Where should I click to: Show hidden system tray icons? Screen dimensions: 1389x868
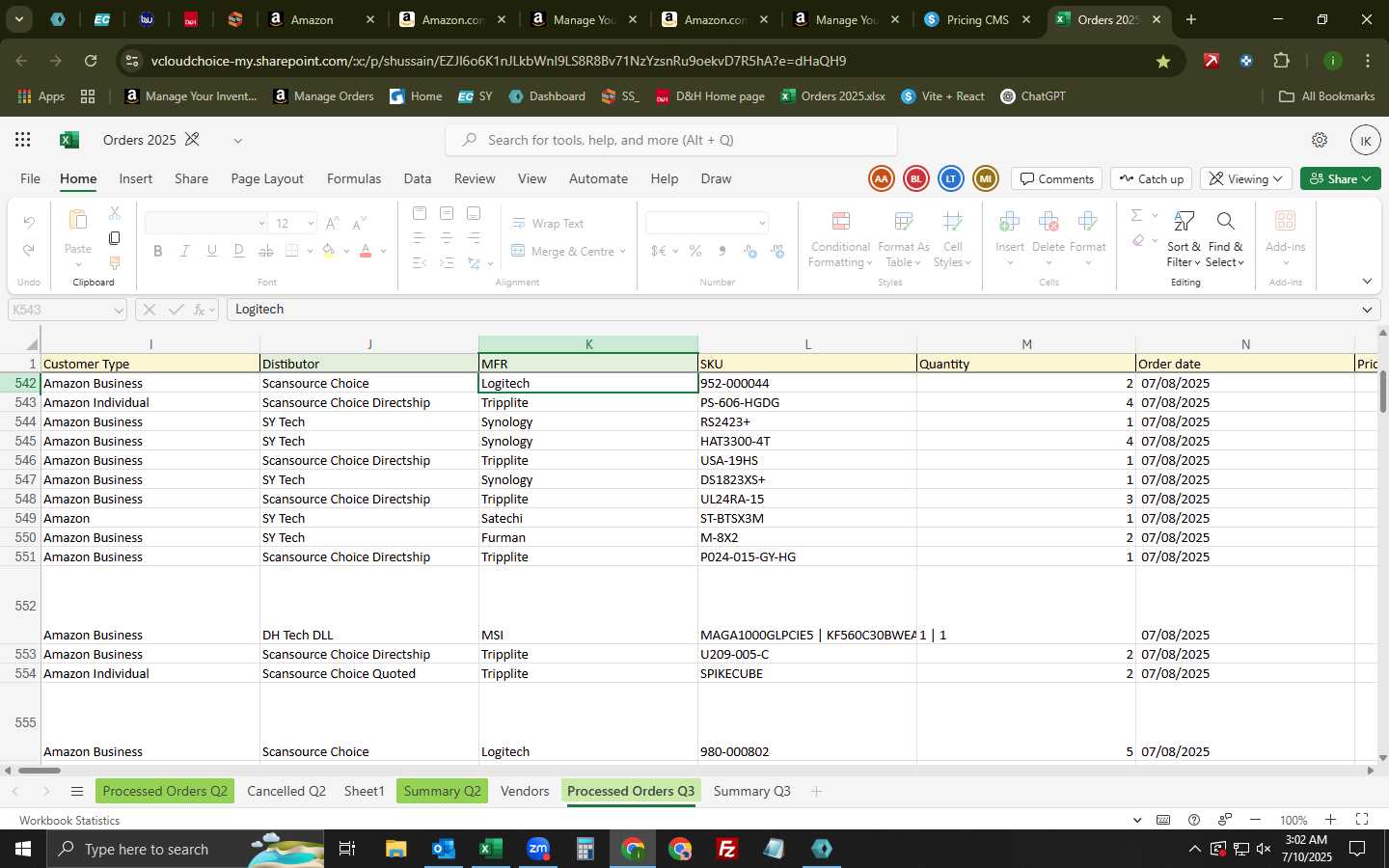(x=1194, y=849)
